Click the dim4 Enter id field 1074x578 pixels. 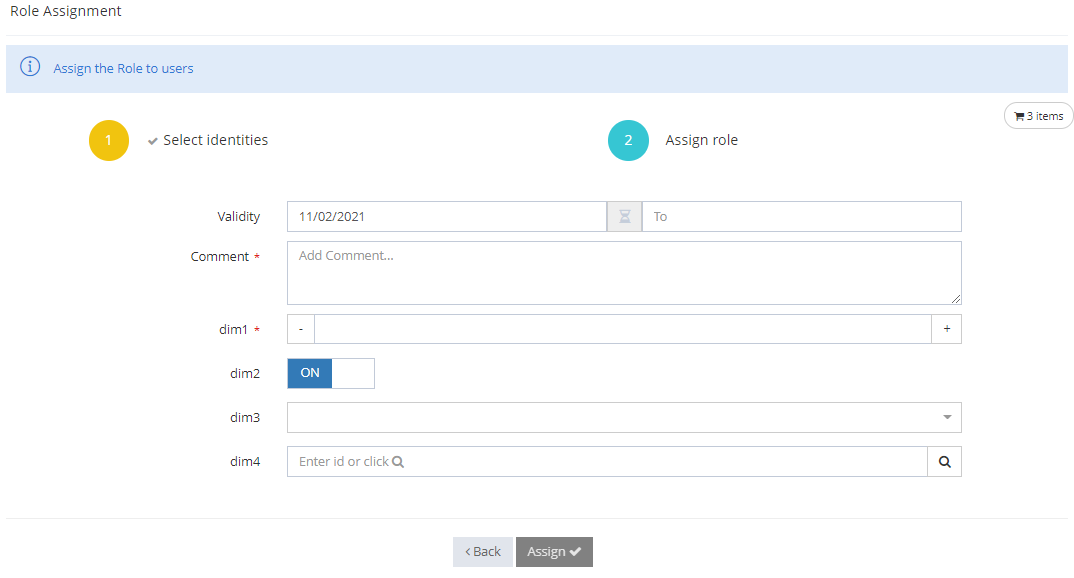[607, 462]
